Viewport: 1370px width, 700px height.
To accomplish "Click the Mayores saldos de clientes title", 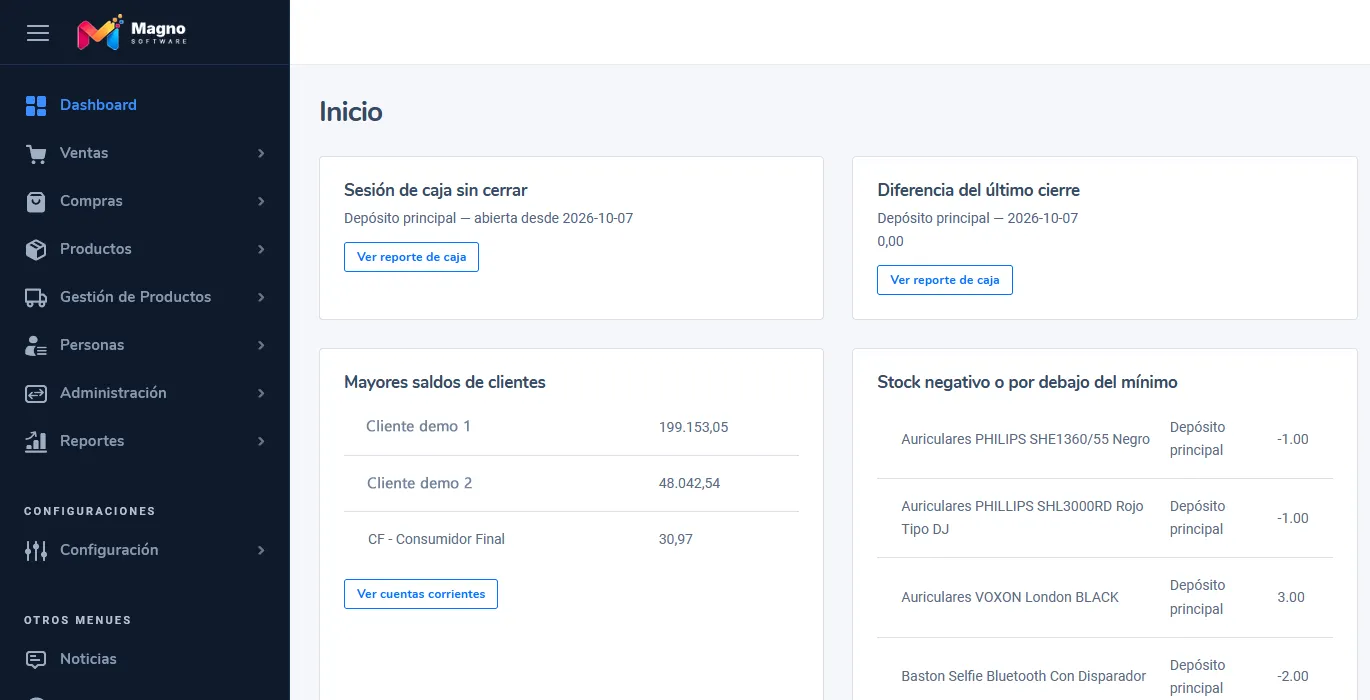I will [445, 382].
